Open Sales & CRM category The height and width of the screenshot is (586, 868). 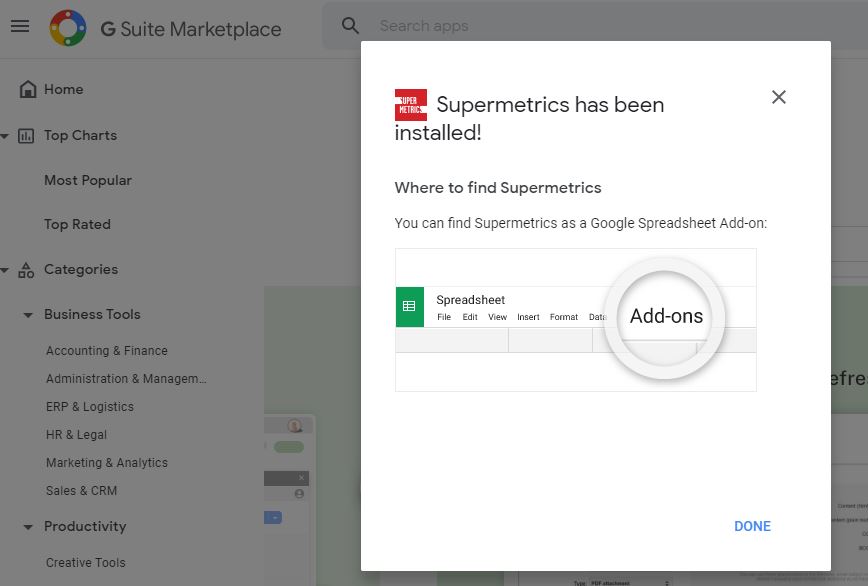point(81,491)
